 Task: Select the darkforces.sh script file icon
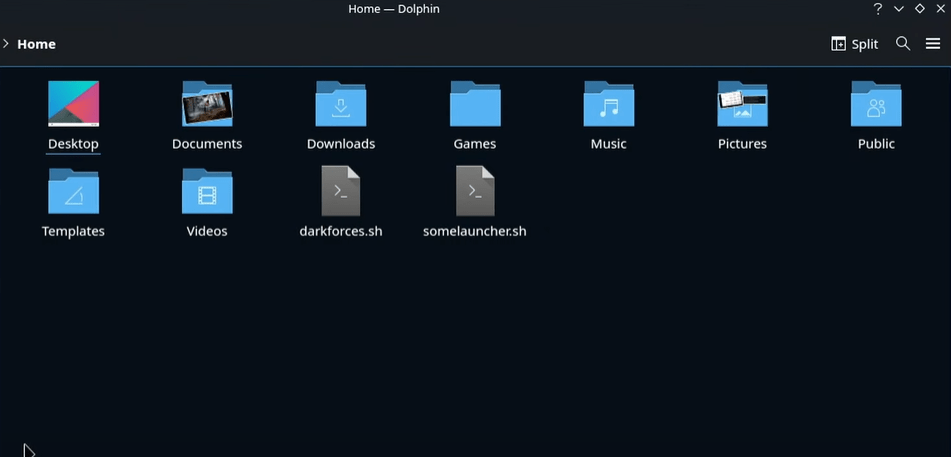click(341, 191)
